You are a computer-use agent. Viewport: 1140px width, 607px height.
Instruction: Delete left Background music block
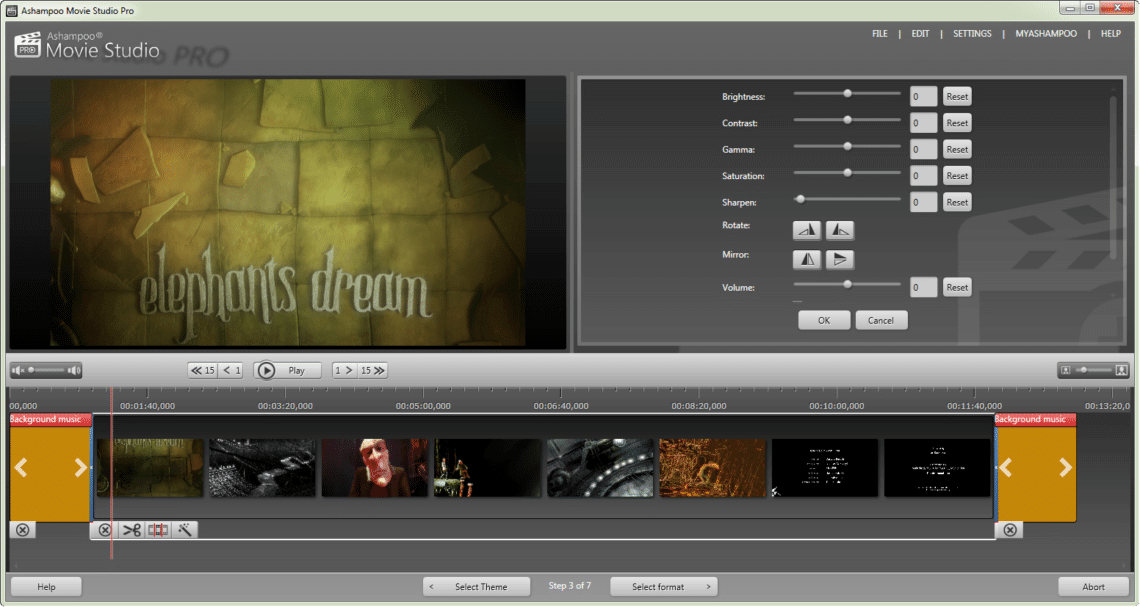[x=23, y=530]
